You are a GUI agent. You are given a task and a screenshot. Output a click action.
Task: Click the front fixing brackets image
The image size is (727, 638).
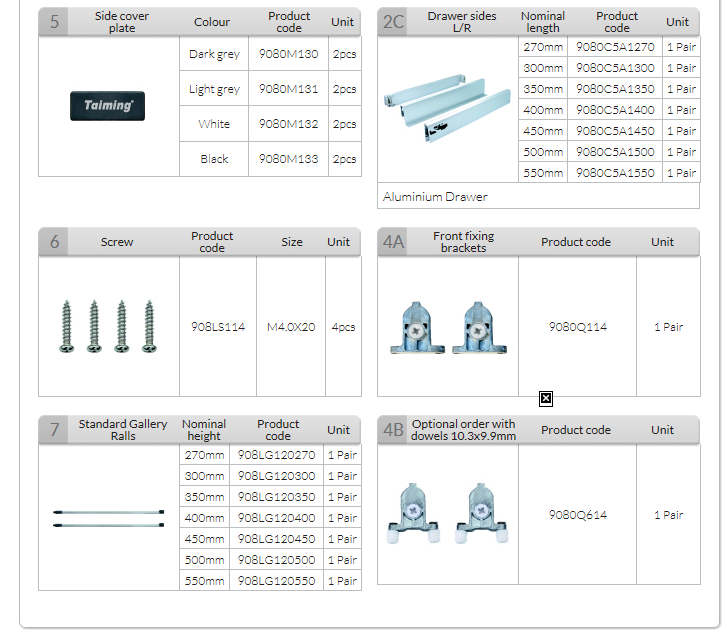point(447,327)
